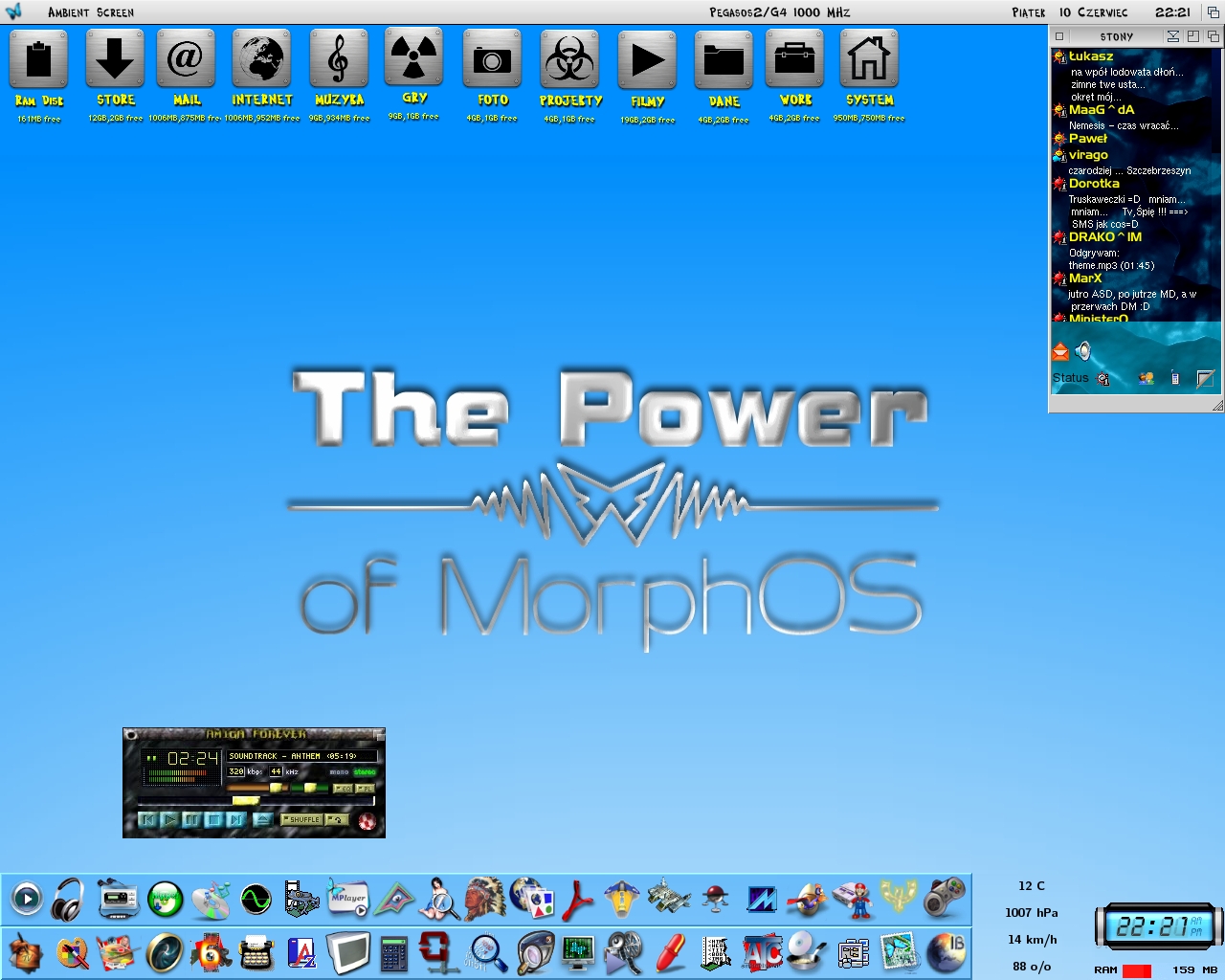The height and width of the screenshot is (980, 1225).
Task: Click pause in the Amiga Forever player
Action: 192,819
